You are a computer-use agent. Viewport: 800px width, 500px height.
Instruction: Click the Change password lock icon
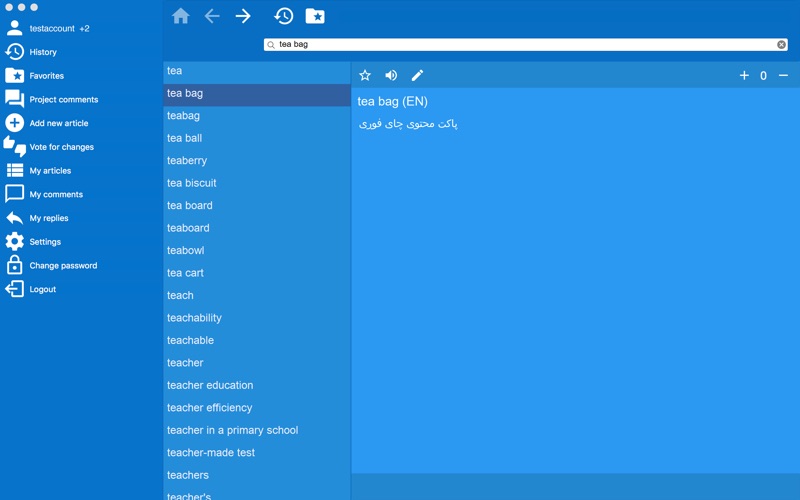pyautogui.click(x=14, y=265)
